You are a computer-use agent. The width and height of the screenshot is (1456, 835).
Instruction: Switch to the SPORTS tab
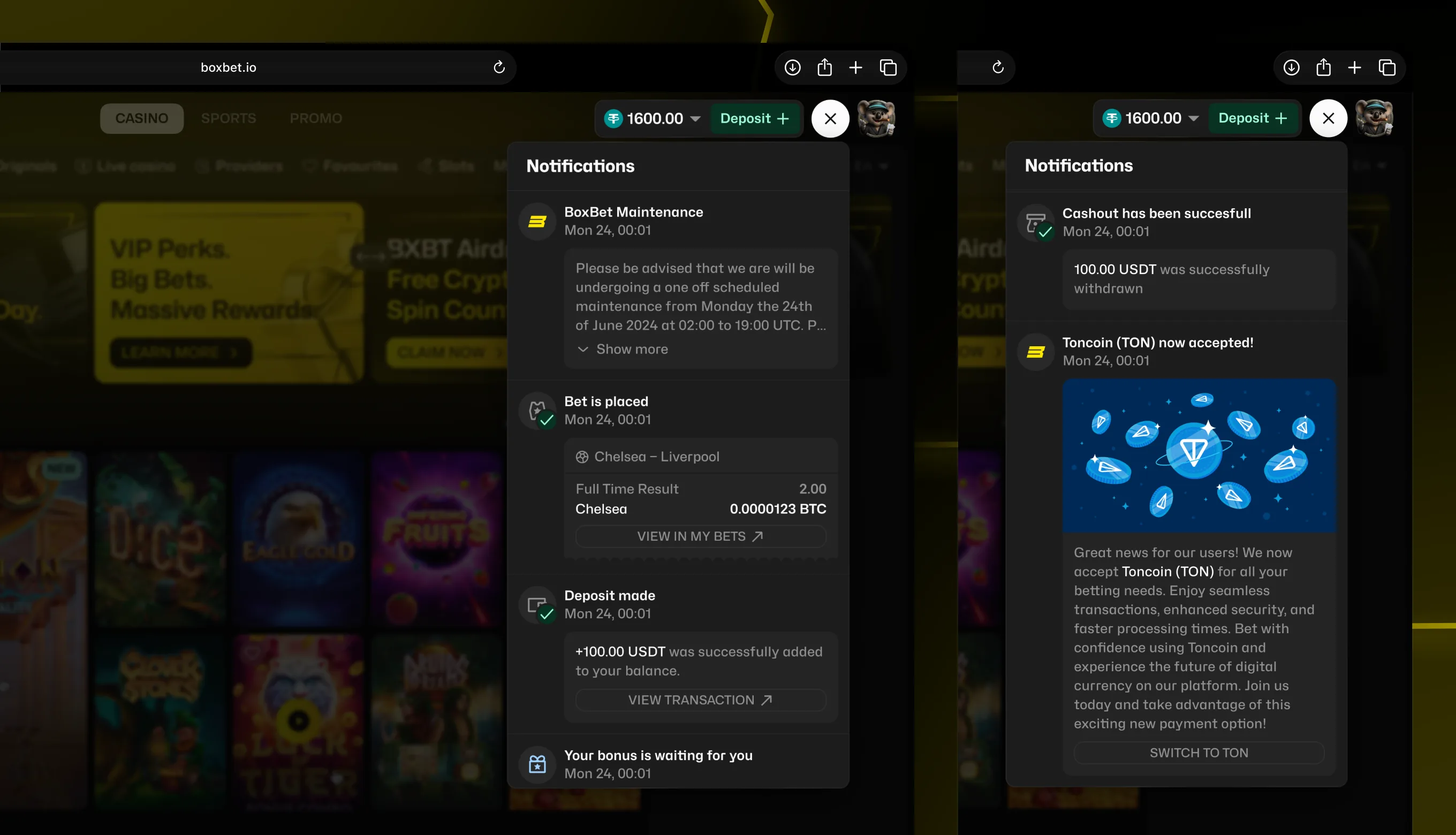[x=229, y=118]
